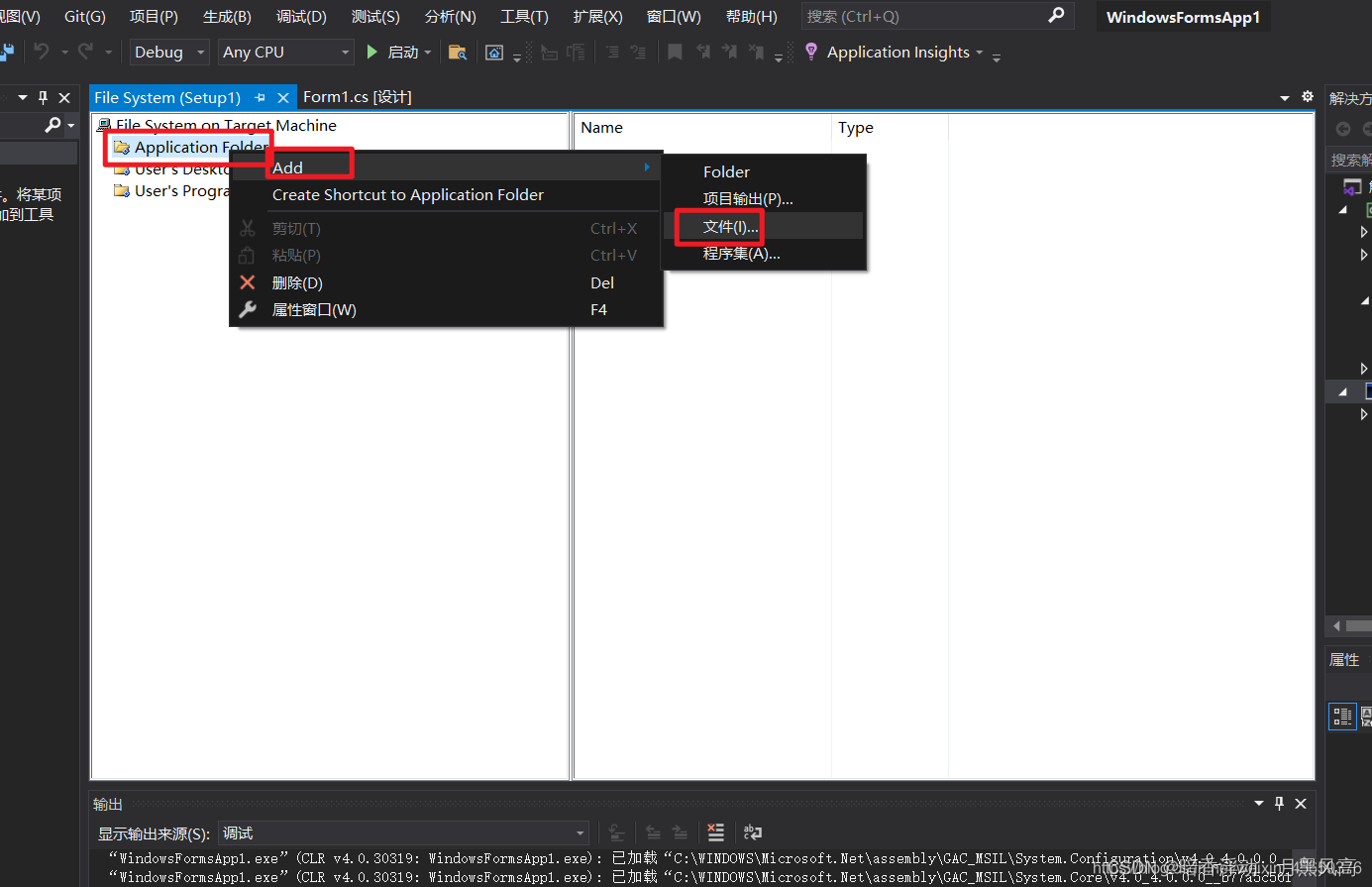This screenshot has width=1372, height=887.
Task: Click the gear settings icon above editor
Action: point(1308,97)
